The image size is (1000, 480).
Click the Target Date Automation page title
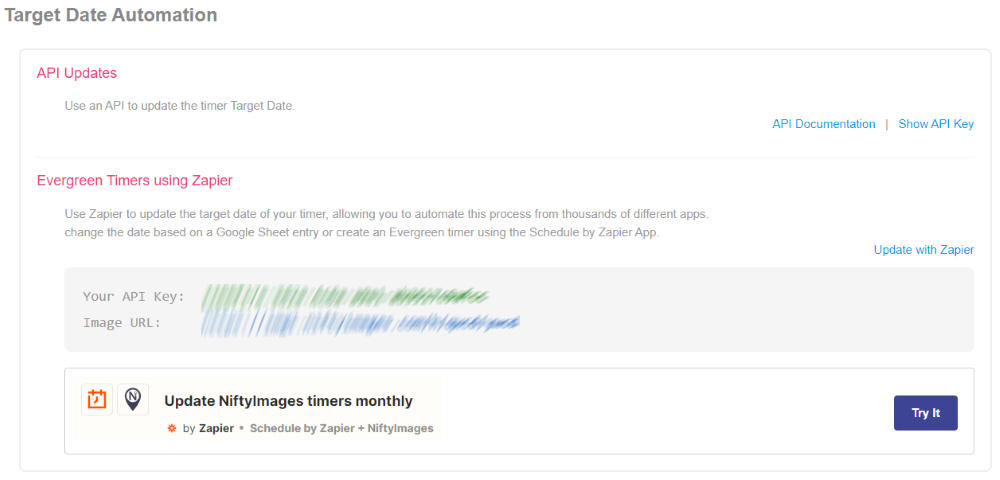[110, 15]
